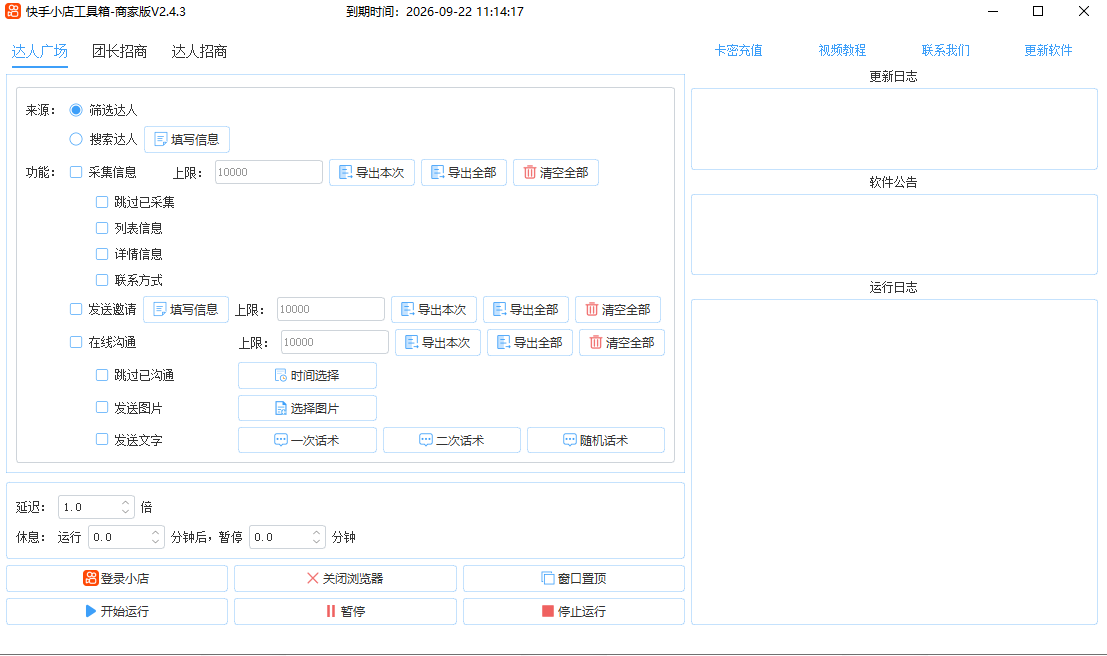
Task: Clear all in 采集信息 row
Action: [x=556, y=173]
